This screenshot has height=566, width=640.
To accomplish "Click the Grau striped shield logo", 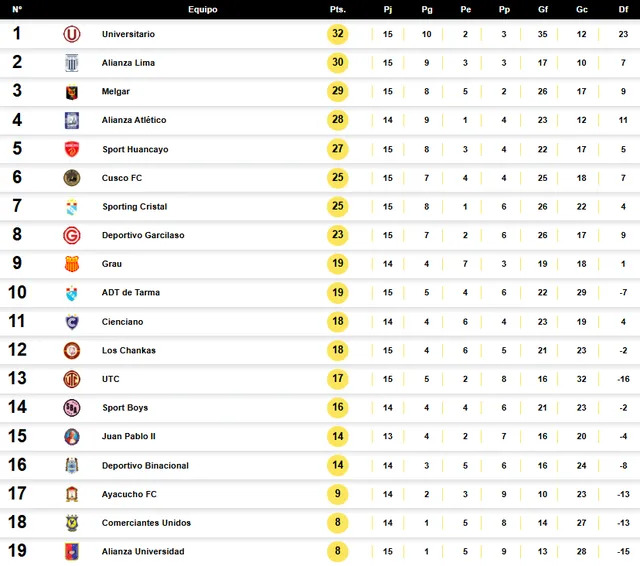I will point(72,264).
